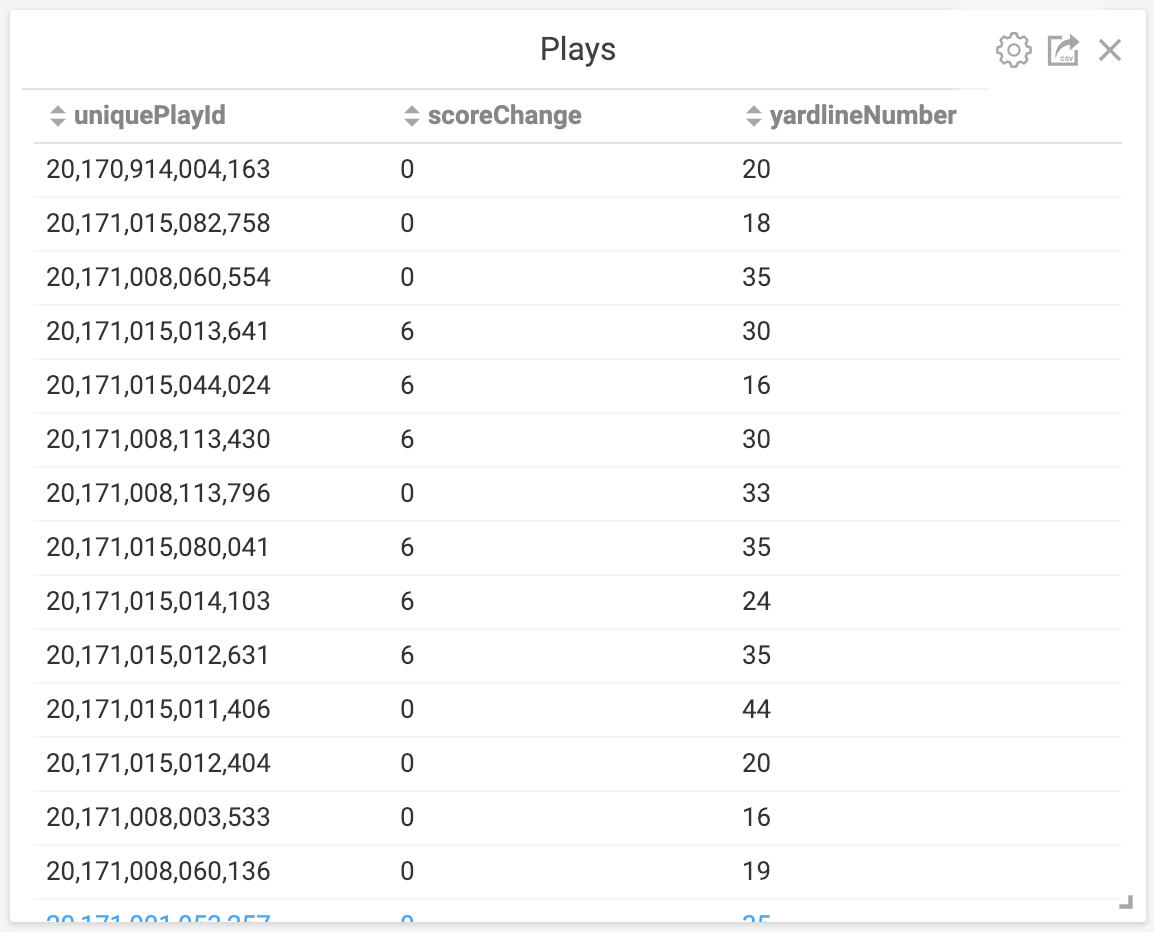1154x932 pixels.
Task: Select play ID 20,171,008,003,533
Action: point(158,817)
